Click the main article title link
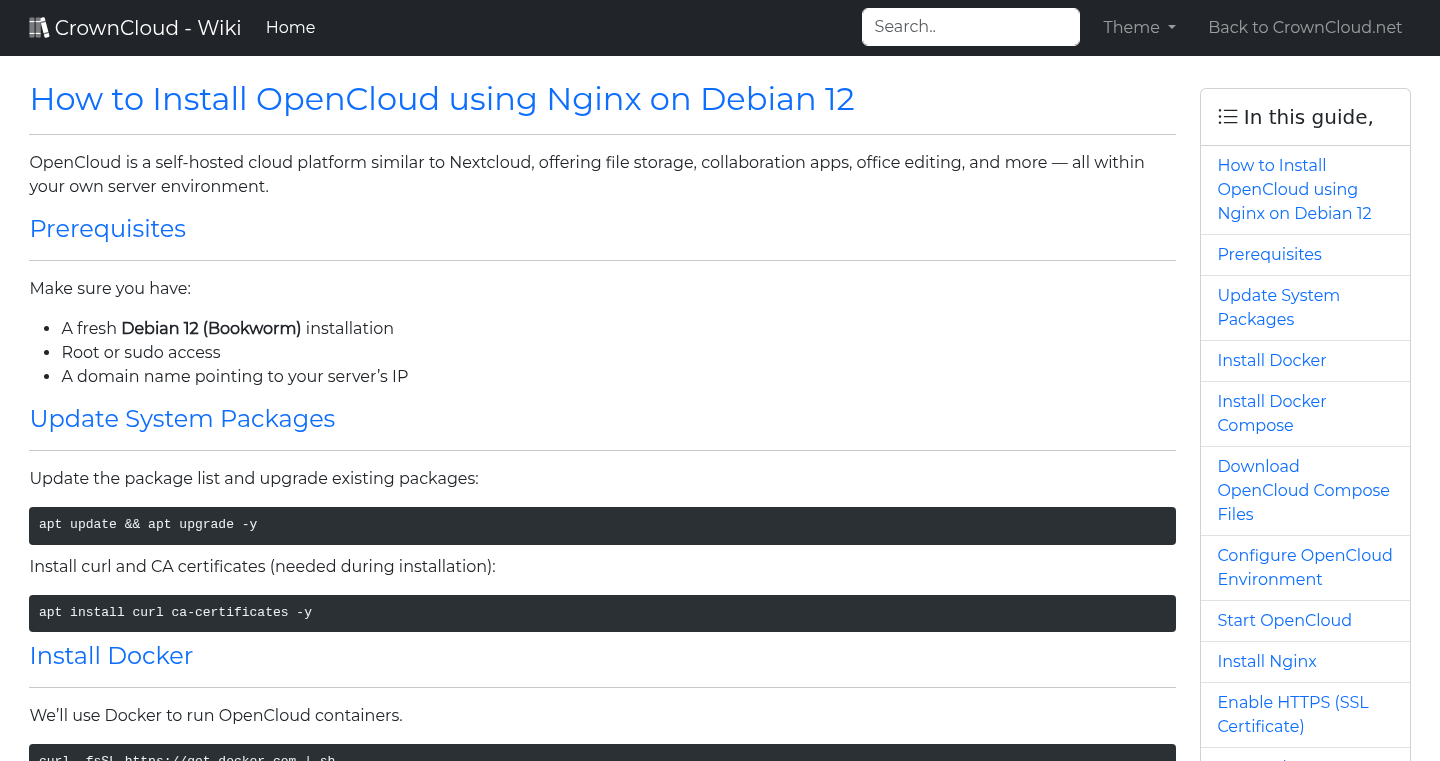Screen dimensions: 1440x761 pos(442,99)
